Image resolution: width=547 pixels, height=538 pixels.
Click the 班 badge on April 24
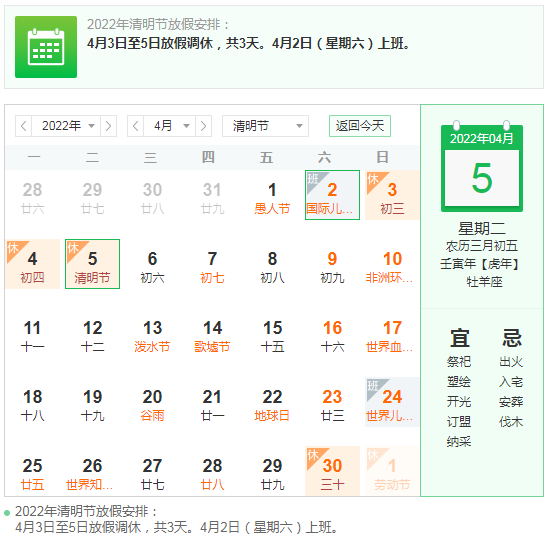point(373,386)
